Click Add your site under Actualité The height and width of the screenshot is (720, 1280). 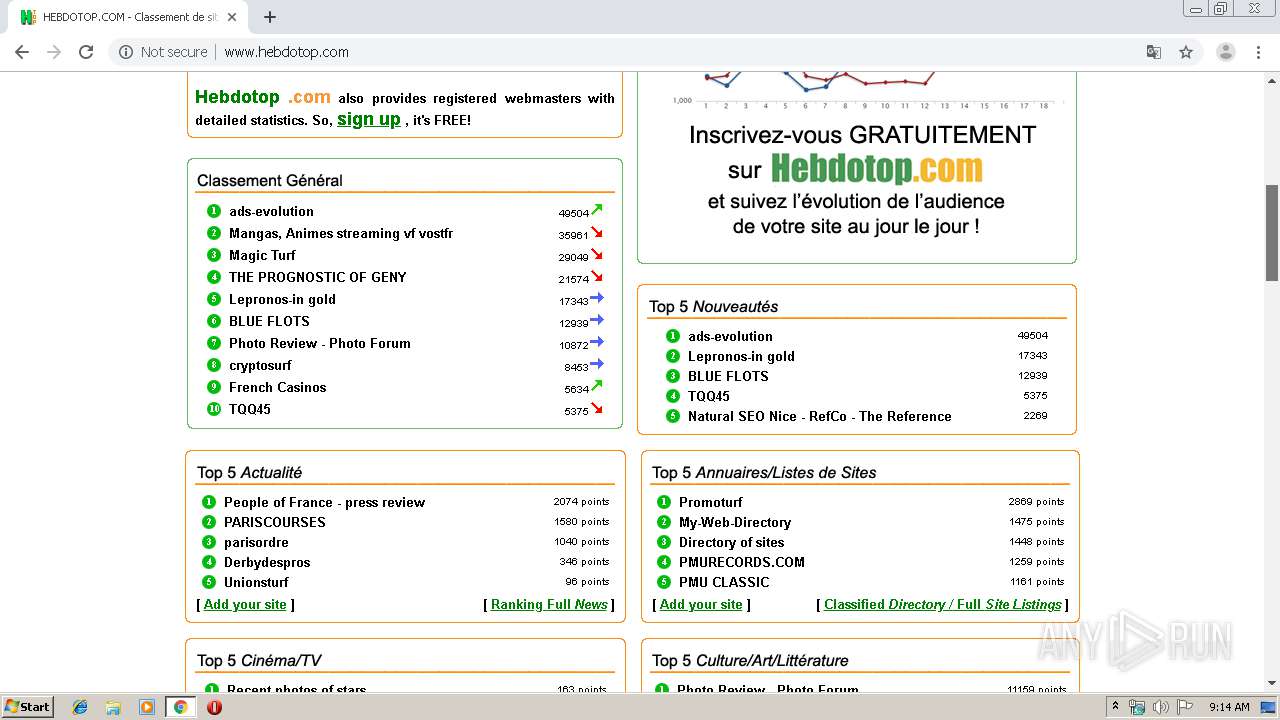pyautogui.click(x=245, y=604)
